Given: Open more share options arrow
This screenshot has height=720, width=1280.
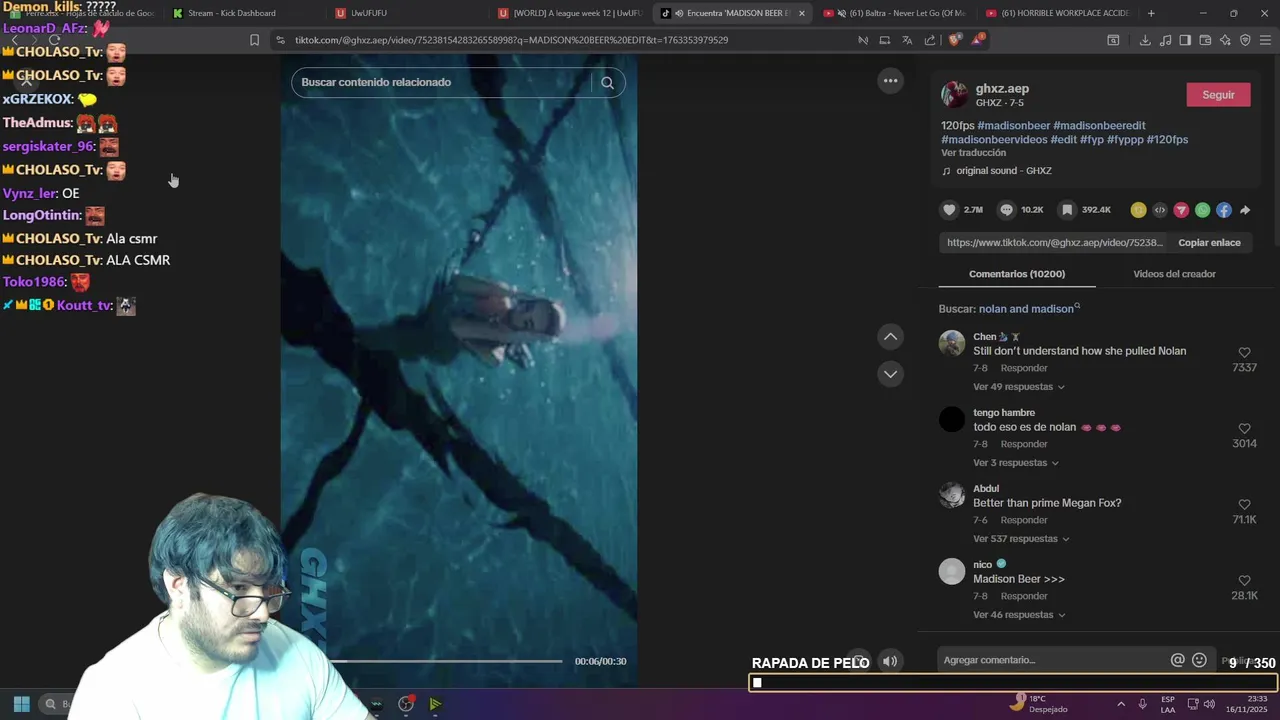Looking at the screenshot, I should click(x=1245, y=210).
